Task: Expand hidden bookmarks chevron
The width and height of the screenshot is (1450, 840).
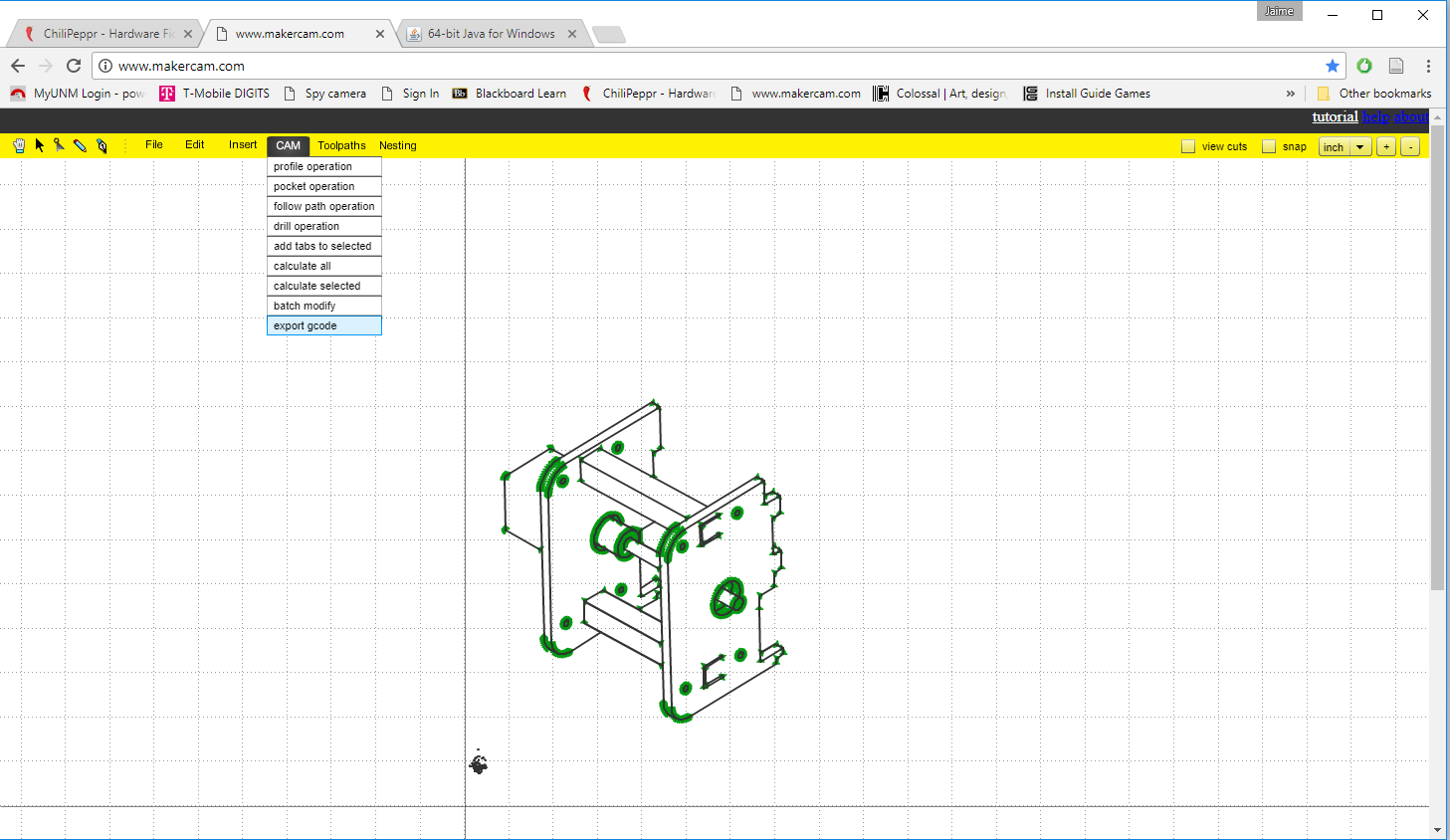Action: tap(1291, 94)
